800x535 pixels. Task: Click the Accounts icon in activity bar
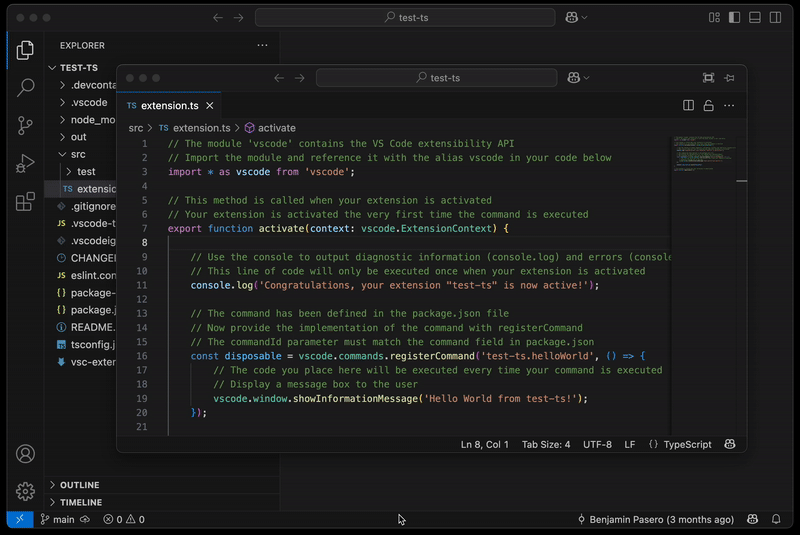(25, 454)
